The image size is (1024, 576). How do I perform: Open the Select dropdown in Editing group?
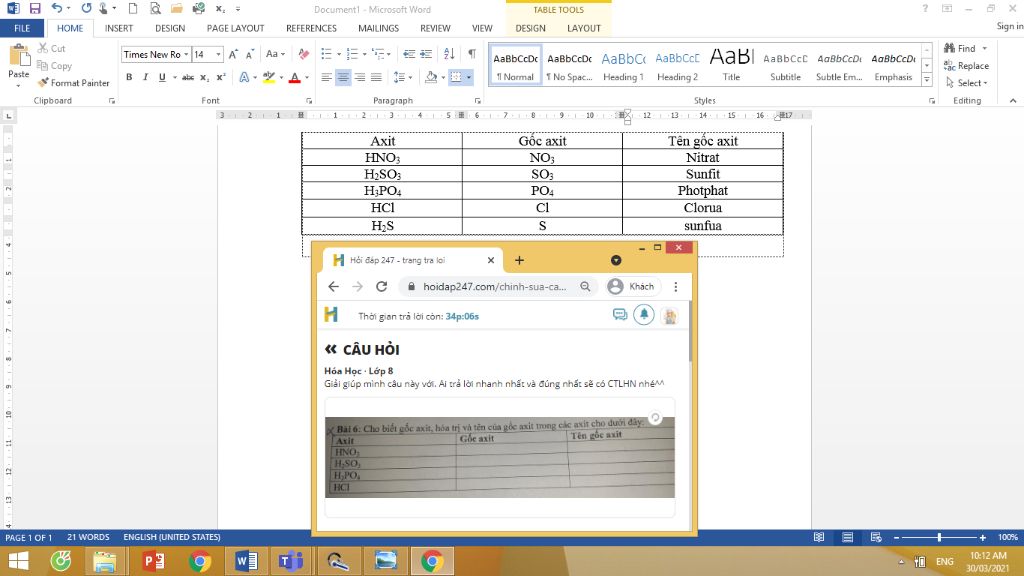coord(967,83)
